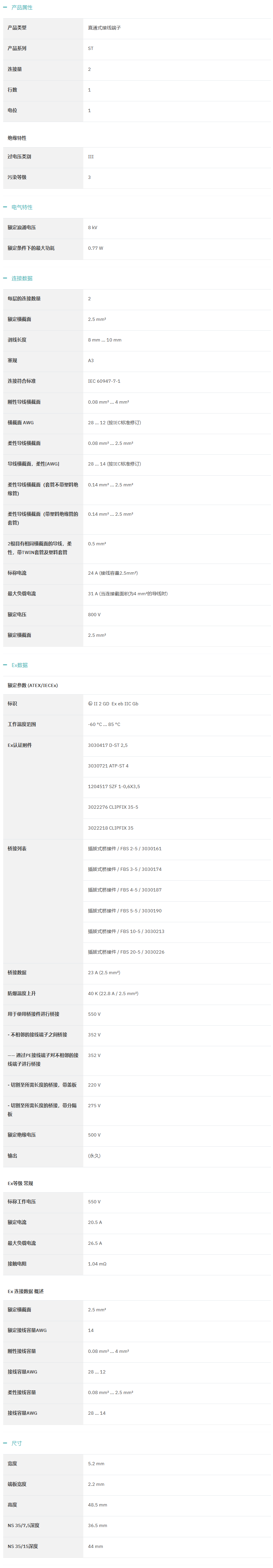Click the 端板宽度 value 2.2 mm
Screen dimensions: 273x1568
tap(96, 1485)
